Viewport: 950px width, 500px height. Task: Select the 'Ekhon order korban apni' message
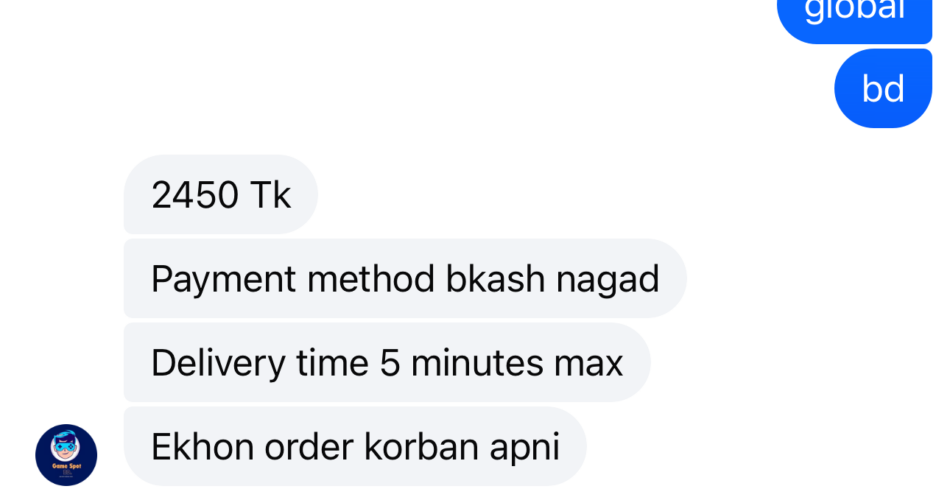355,446
